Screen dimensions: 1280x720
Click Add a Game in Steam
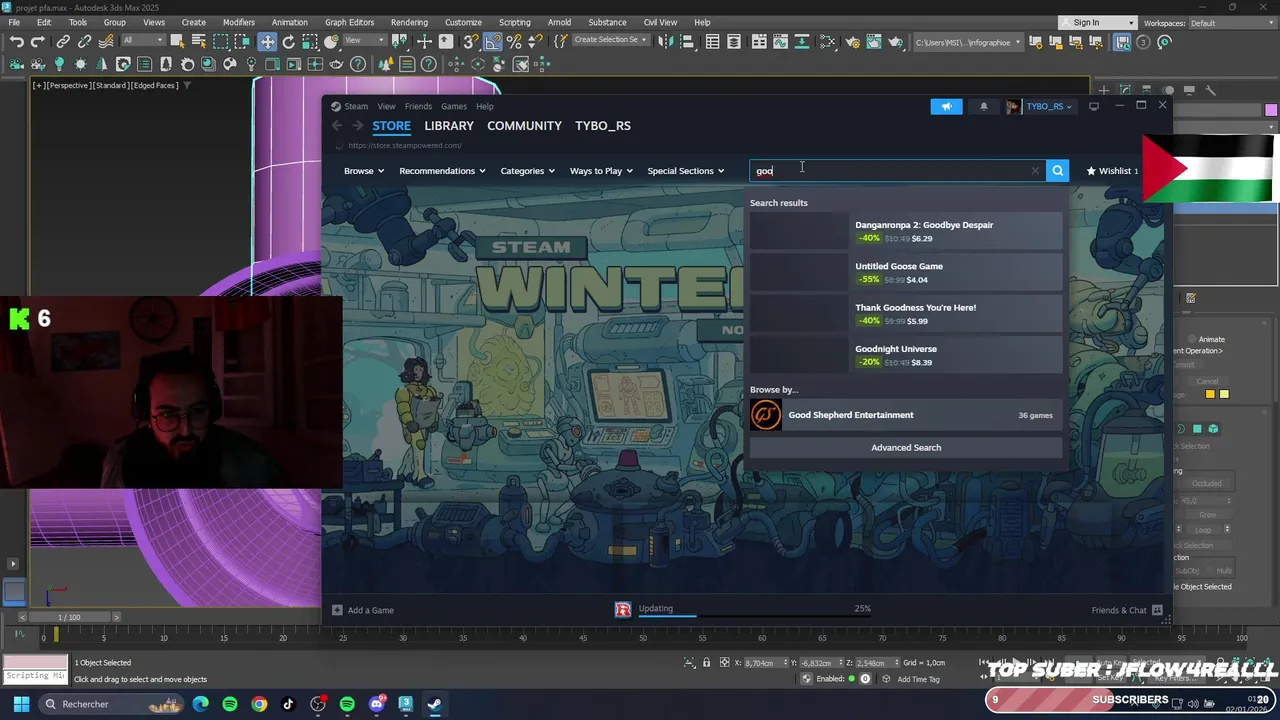[363, 610]
